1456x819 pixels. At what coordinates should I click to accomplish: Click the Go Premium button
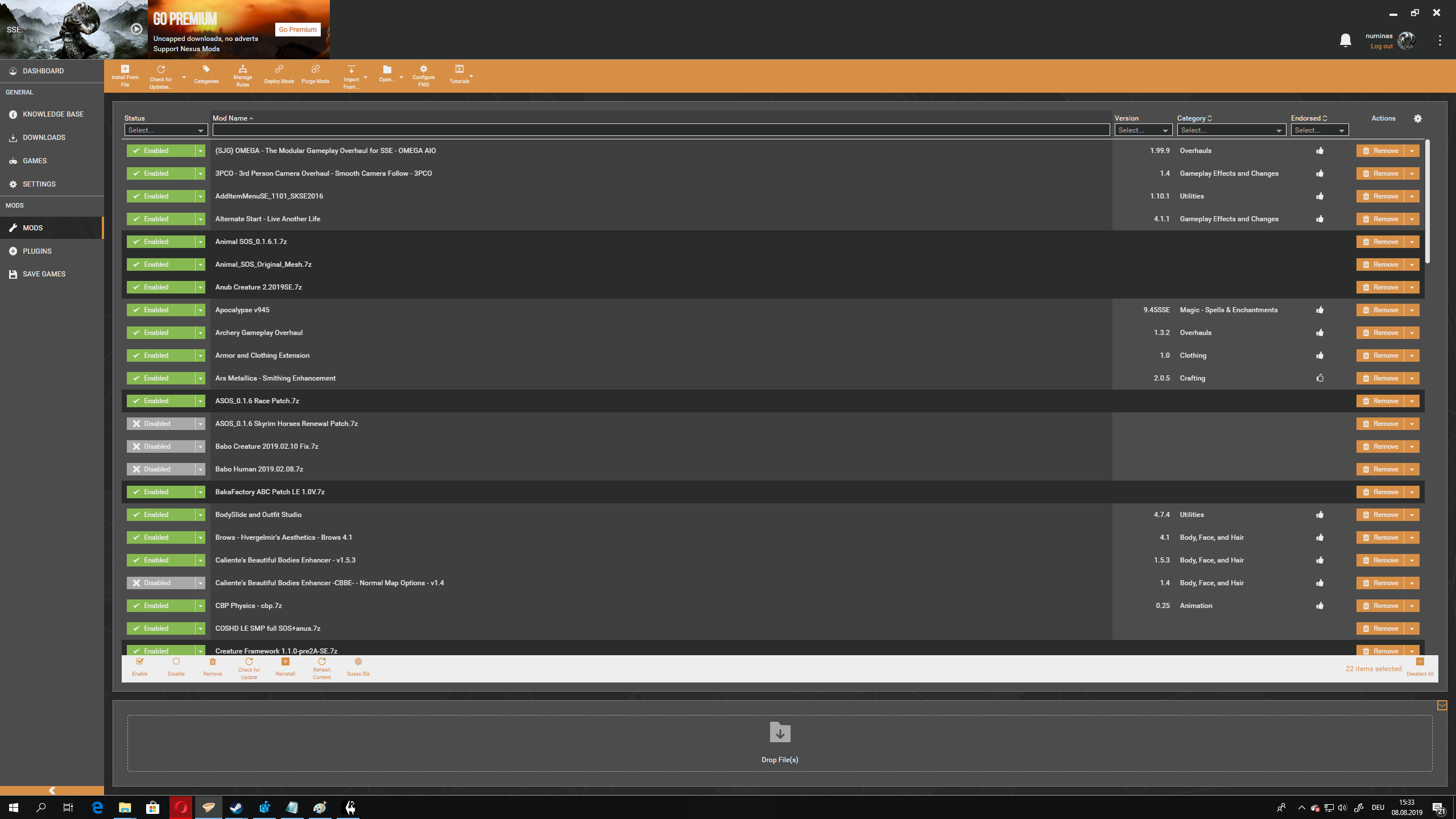coord(297,30)
